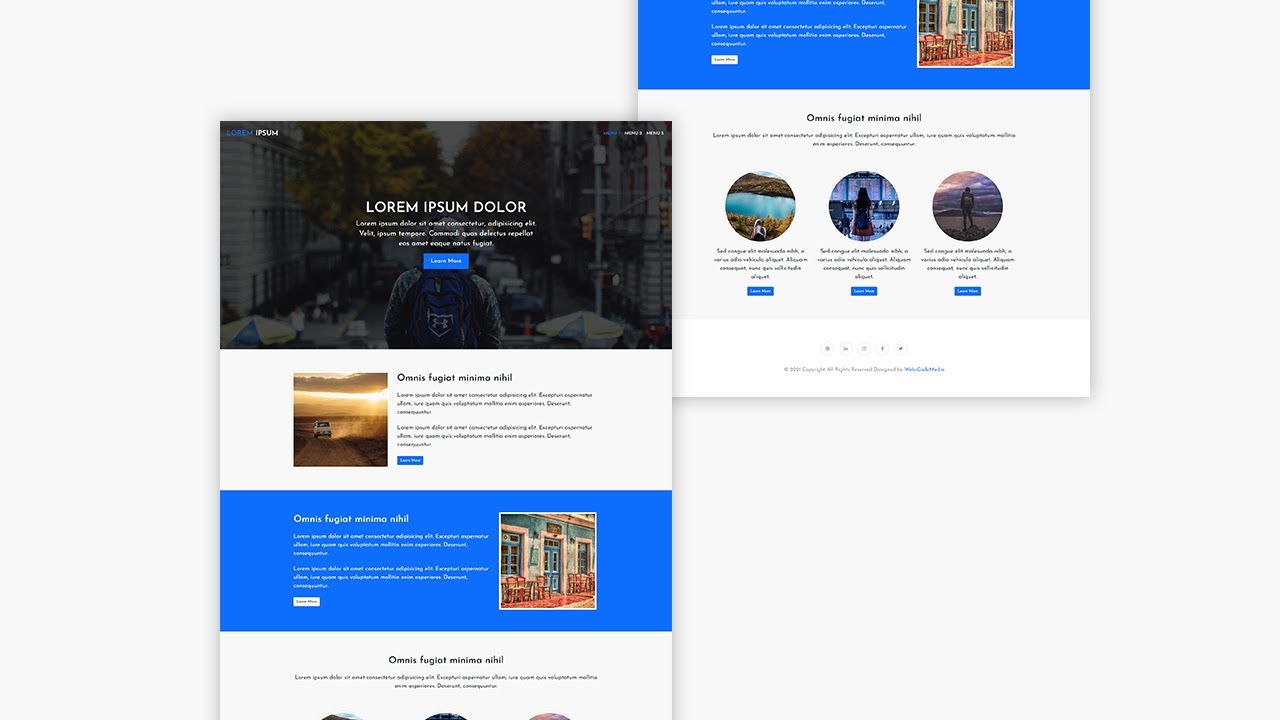Click Learn More under the station woman photo
This screenshot has height=720, width=1280.
864,292
